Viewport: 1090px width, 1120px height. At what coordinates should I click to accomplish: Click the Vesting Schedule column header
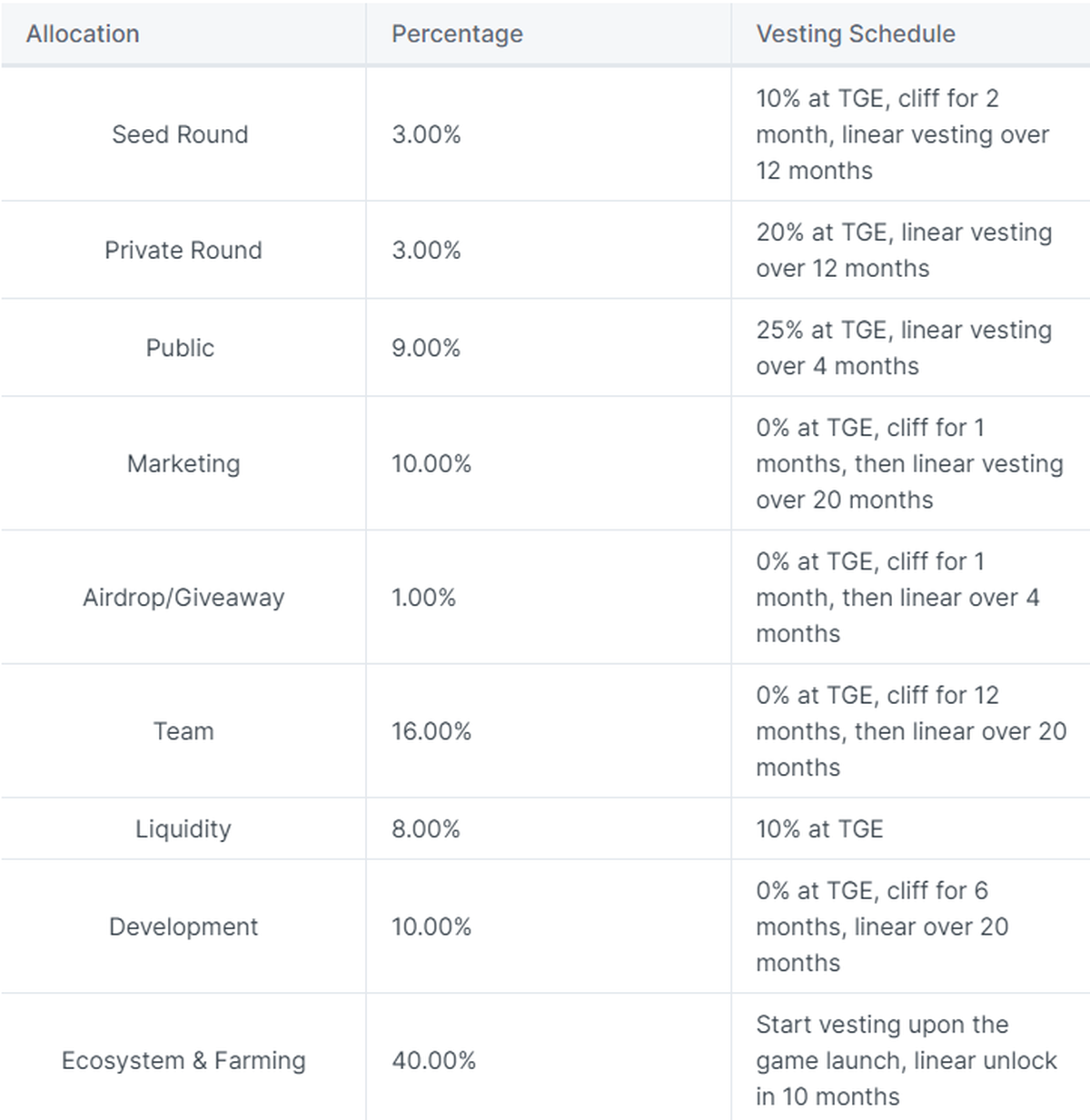point(856,35)
